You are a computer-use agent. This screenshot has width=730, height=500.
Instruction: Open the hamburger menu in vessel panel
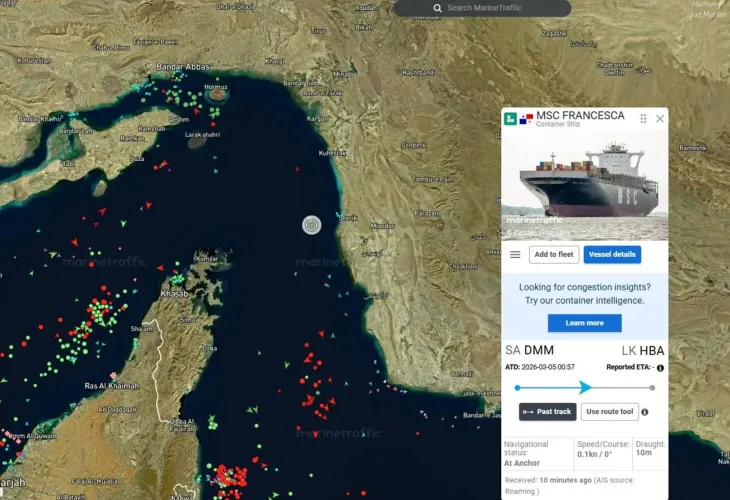coord(515,255)
